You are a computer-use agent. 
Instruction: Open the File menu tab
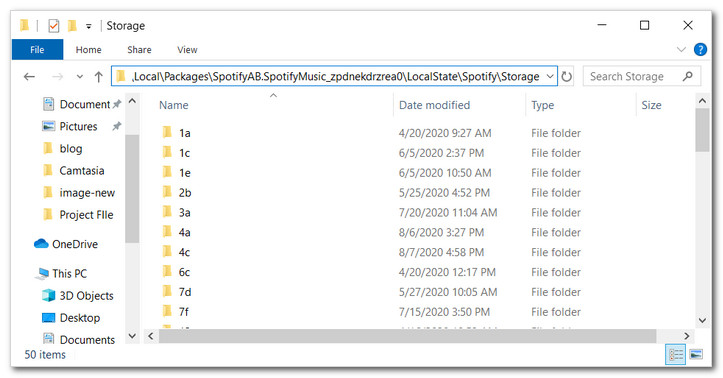click(x=37, y=50)
